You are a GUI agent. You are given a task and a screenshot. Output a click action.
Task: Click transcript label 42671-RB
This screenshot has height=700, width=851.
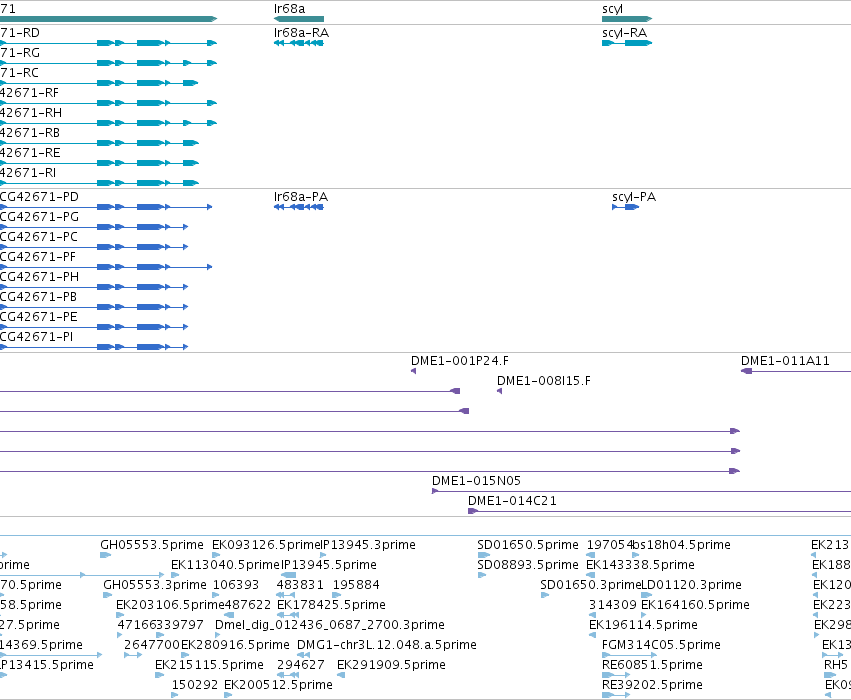click(29, 133)
